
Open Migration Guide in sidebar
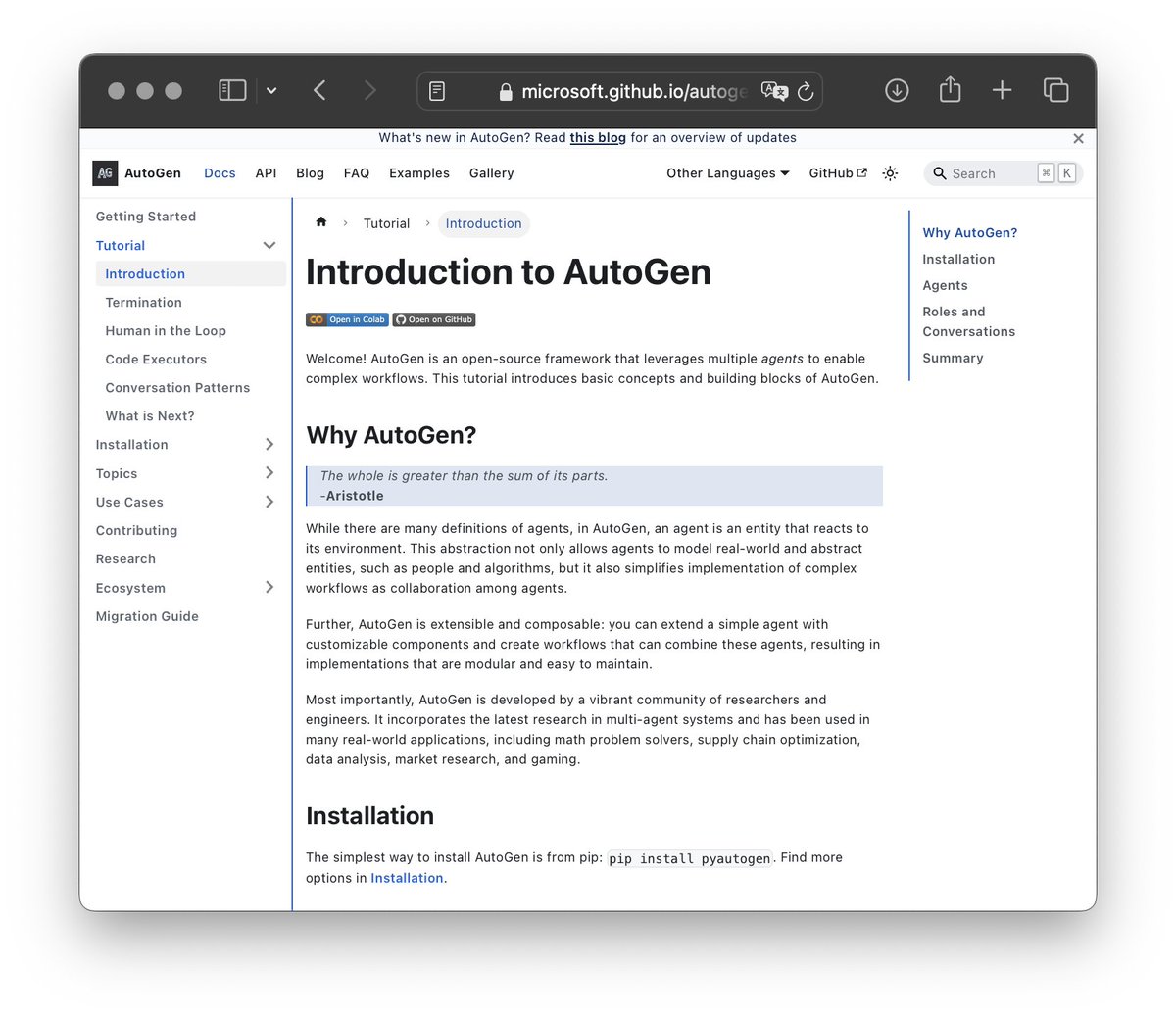pyautogui.click(x=147, y=616)
